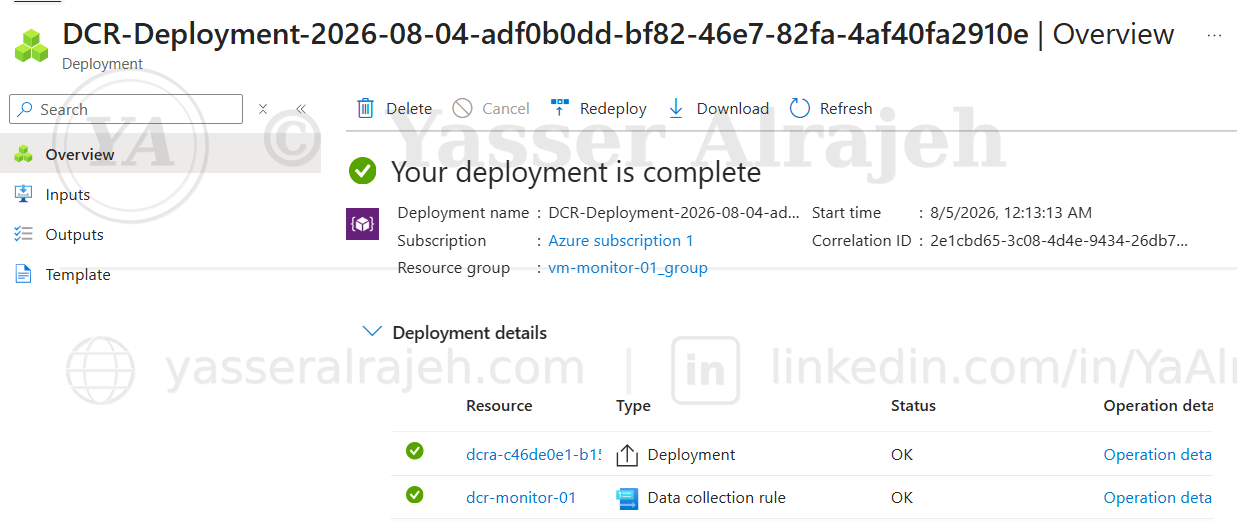Viewport: 1237px width, 522px height.
Task: Click the Operation details column header
Action: tap(1158, 405)
